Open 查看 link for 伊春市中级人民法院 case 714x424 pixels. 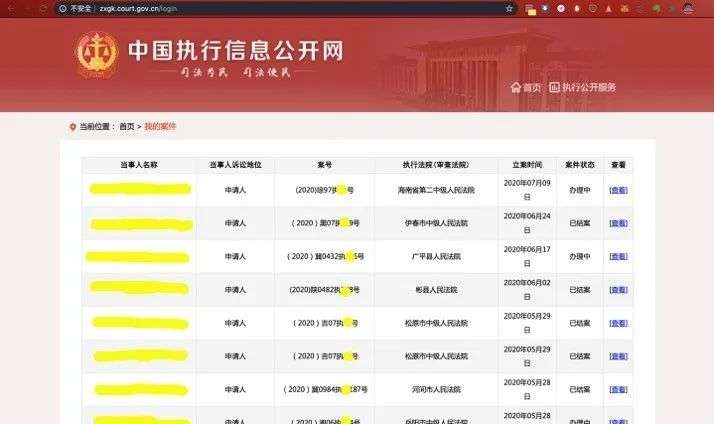click(618, 223)
